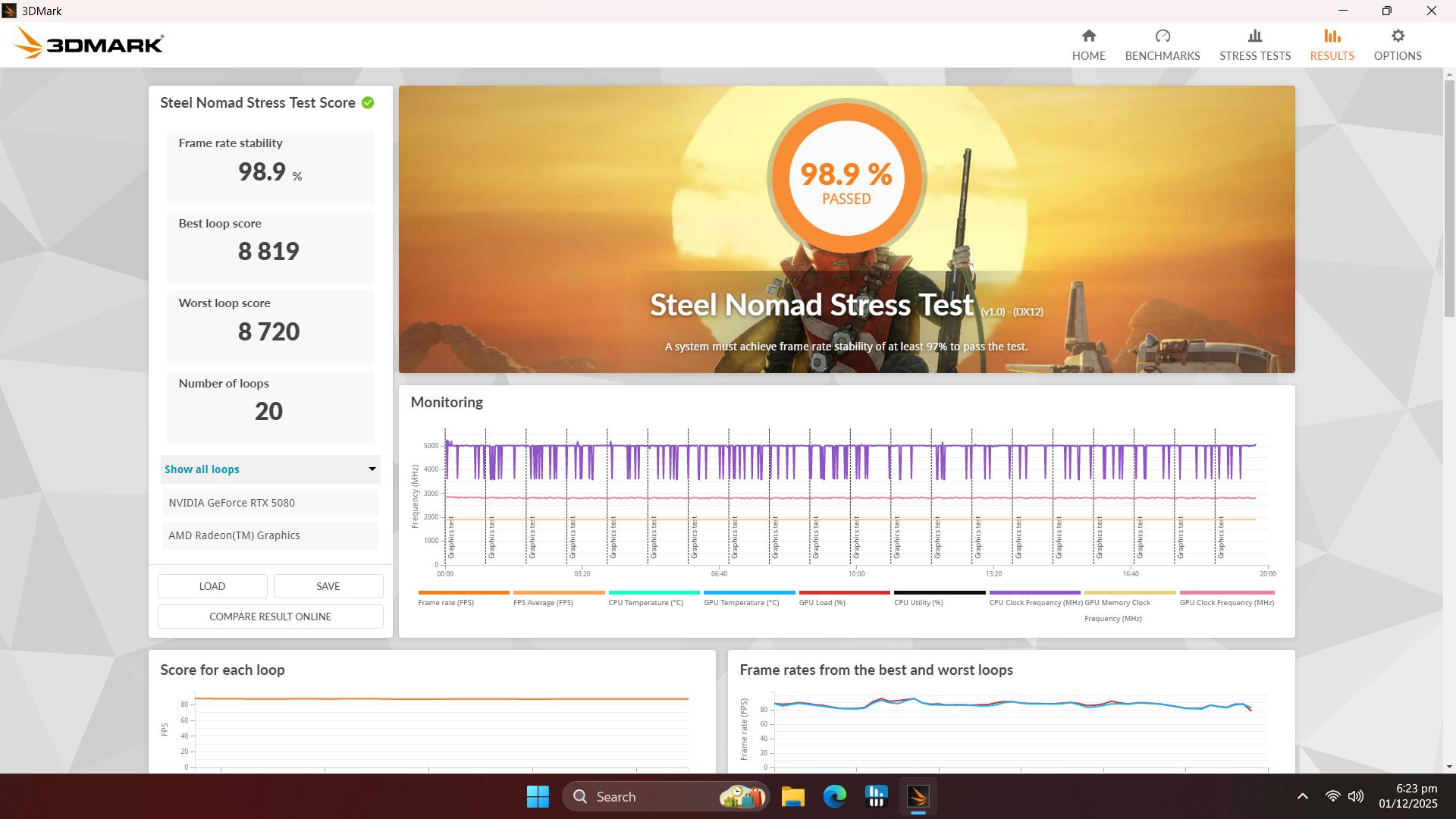Toggle the Frame rate (FPS) legend series

click(446, 602)
